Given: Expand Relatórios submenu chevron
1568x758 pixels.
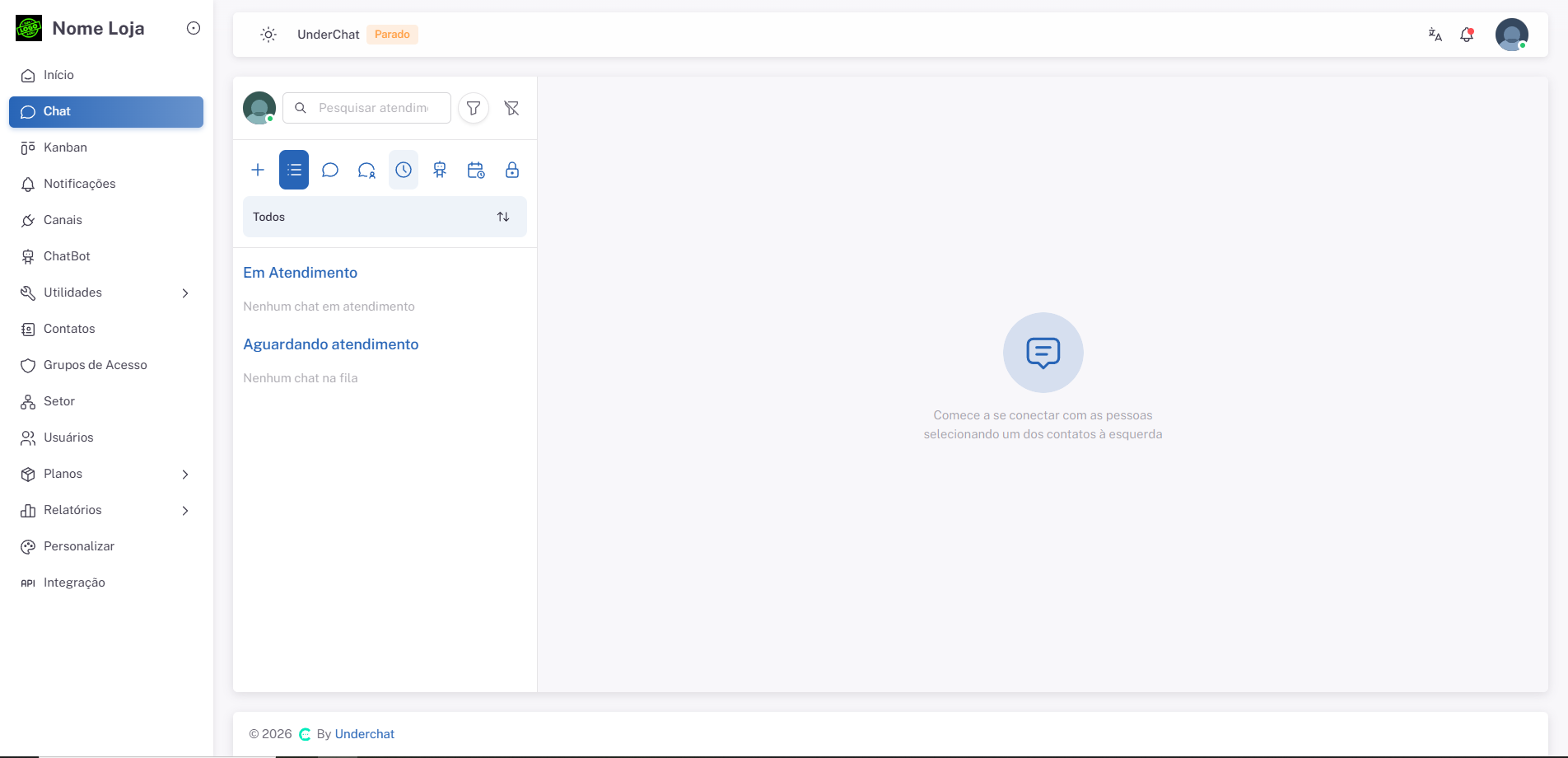Looking at the screenshot, I should coord(185,511).
